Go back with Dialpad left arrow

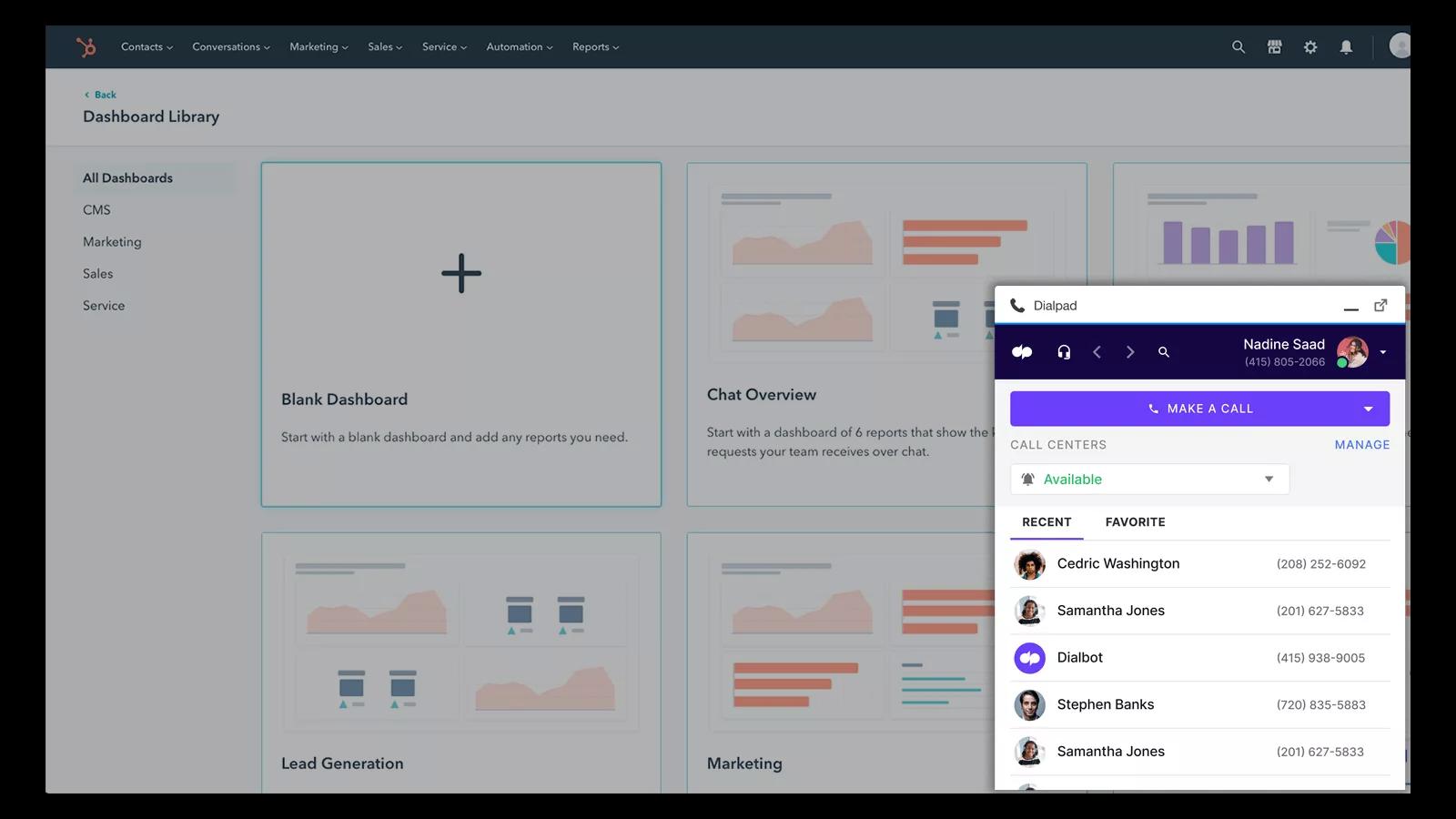[x=1097, y=351]
